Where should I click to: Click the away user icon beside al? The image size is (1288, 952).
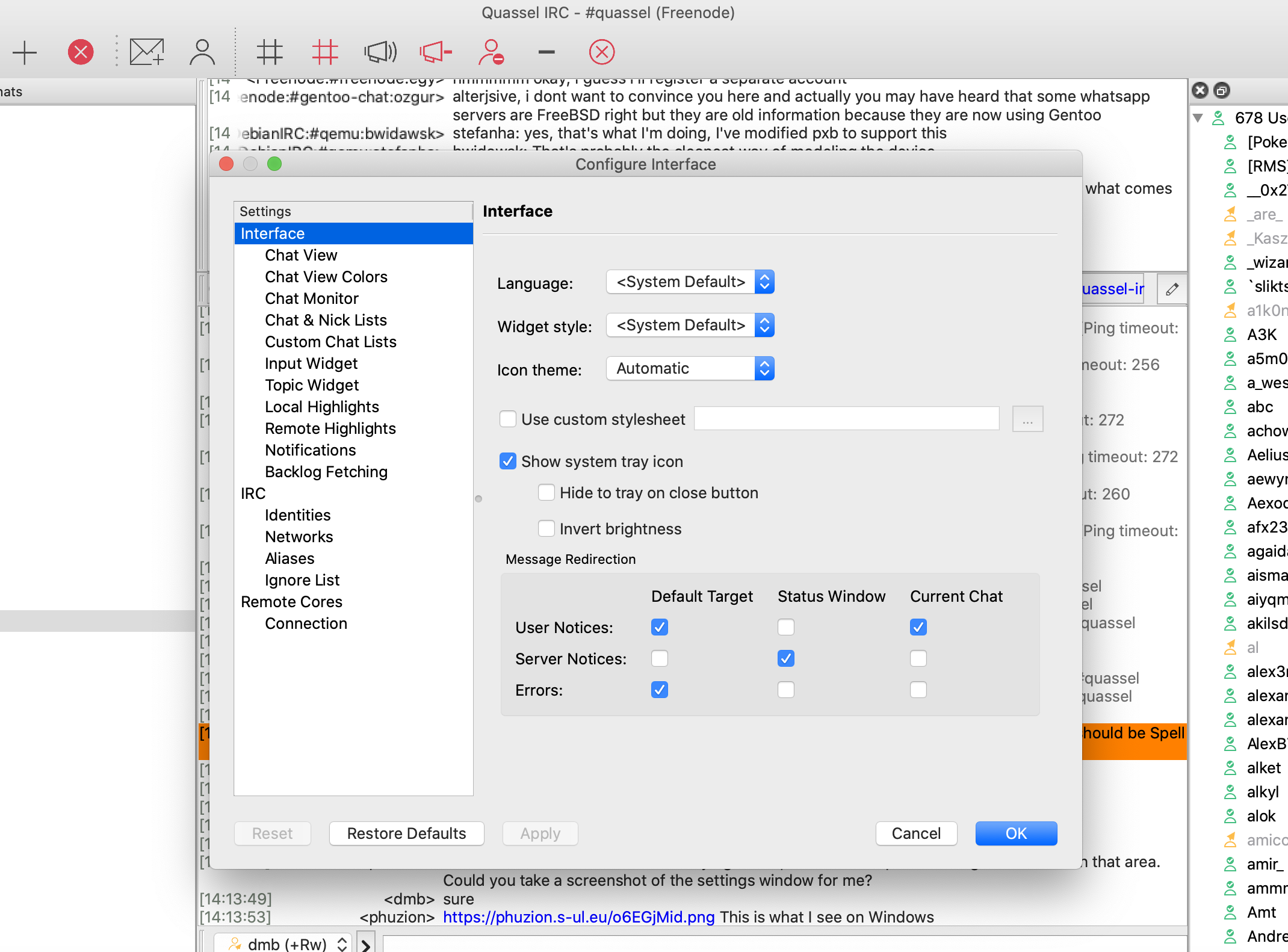coord(1230,648)
